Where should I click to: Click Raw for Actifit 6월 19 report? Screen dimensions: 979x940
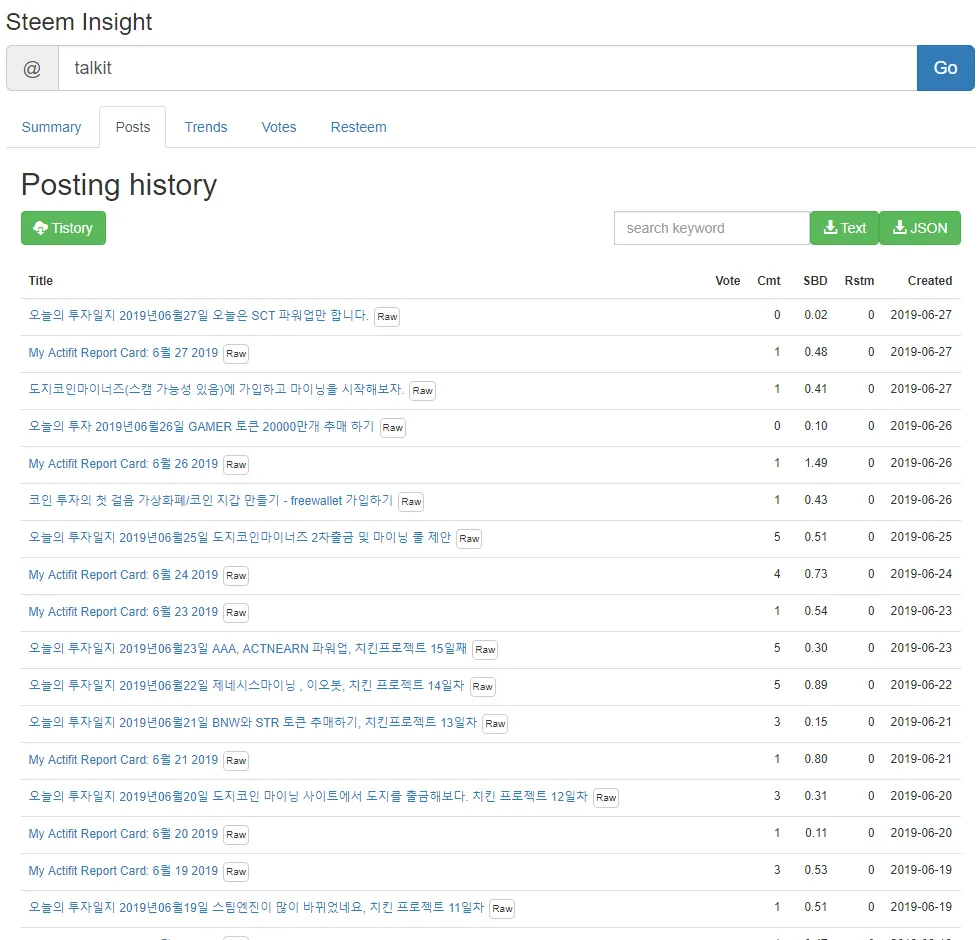click(236, 872)
